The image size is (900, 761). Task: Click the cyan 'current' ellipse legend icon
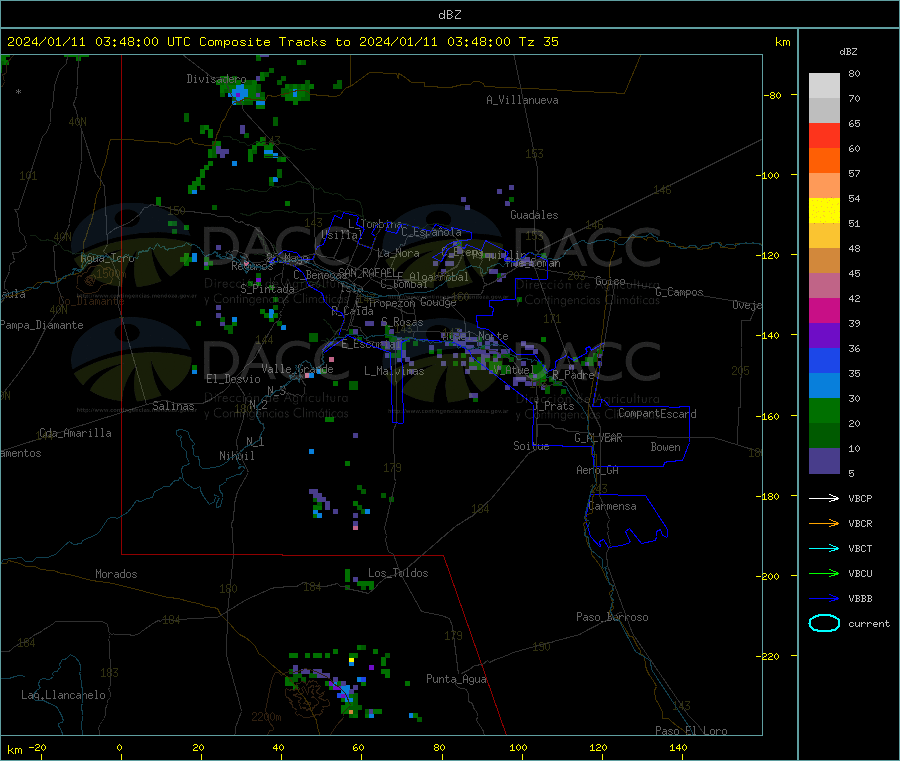[824, 623]
